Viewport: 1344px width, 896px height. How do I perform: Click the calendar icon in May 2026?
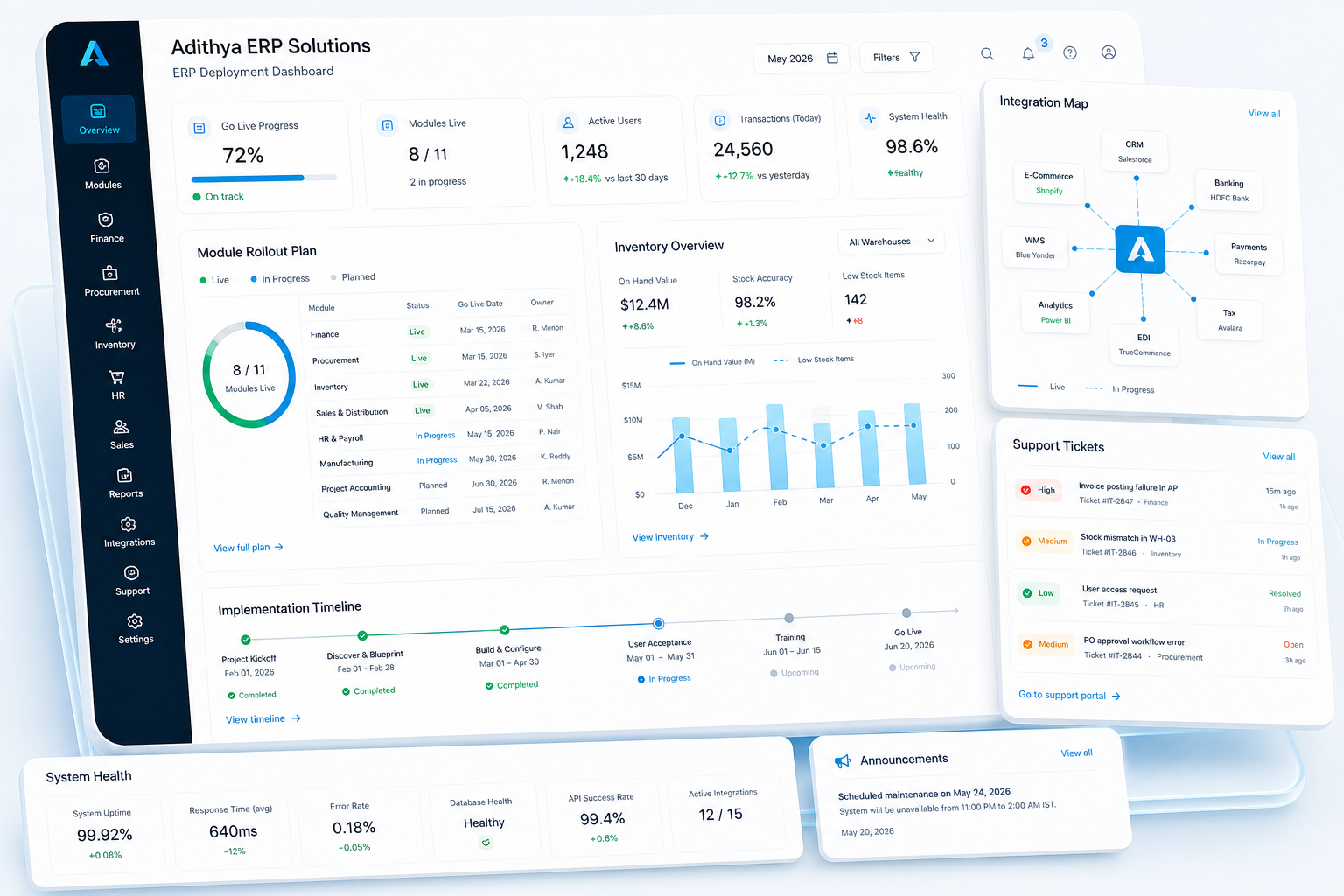point(832,58)
